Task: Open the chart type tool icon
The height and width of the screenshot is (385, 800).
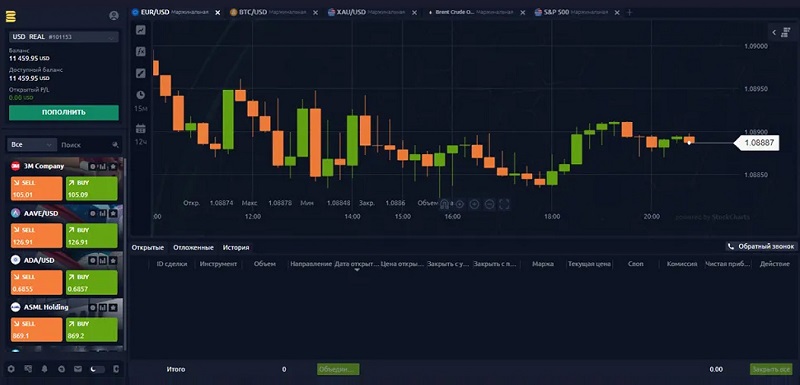Action: pos(141,30)
